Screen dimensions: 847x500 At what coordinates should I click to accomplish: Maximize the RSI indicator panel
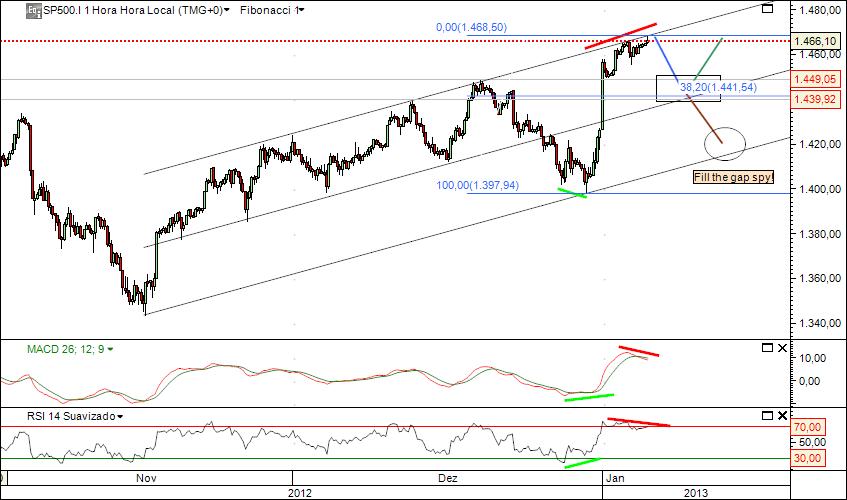767,415
